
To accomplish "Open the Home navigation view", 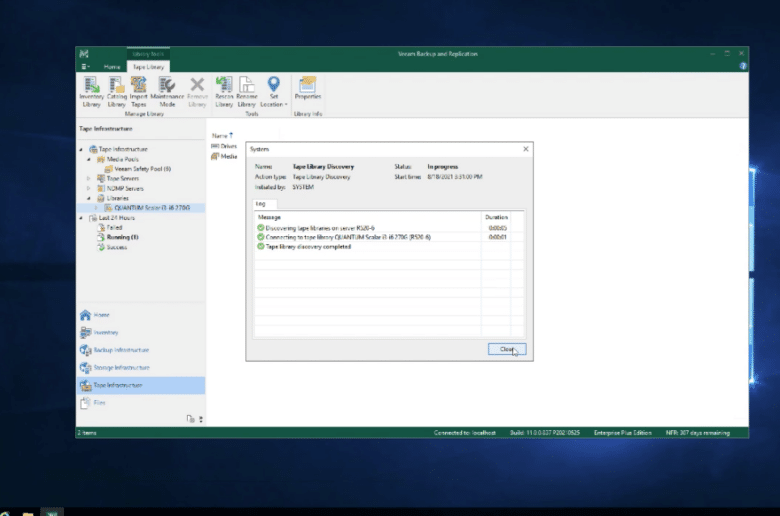I will click(x=141, y=315).
